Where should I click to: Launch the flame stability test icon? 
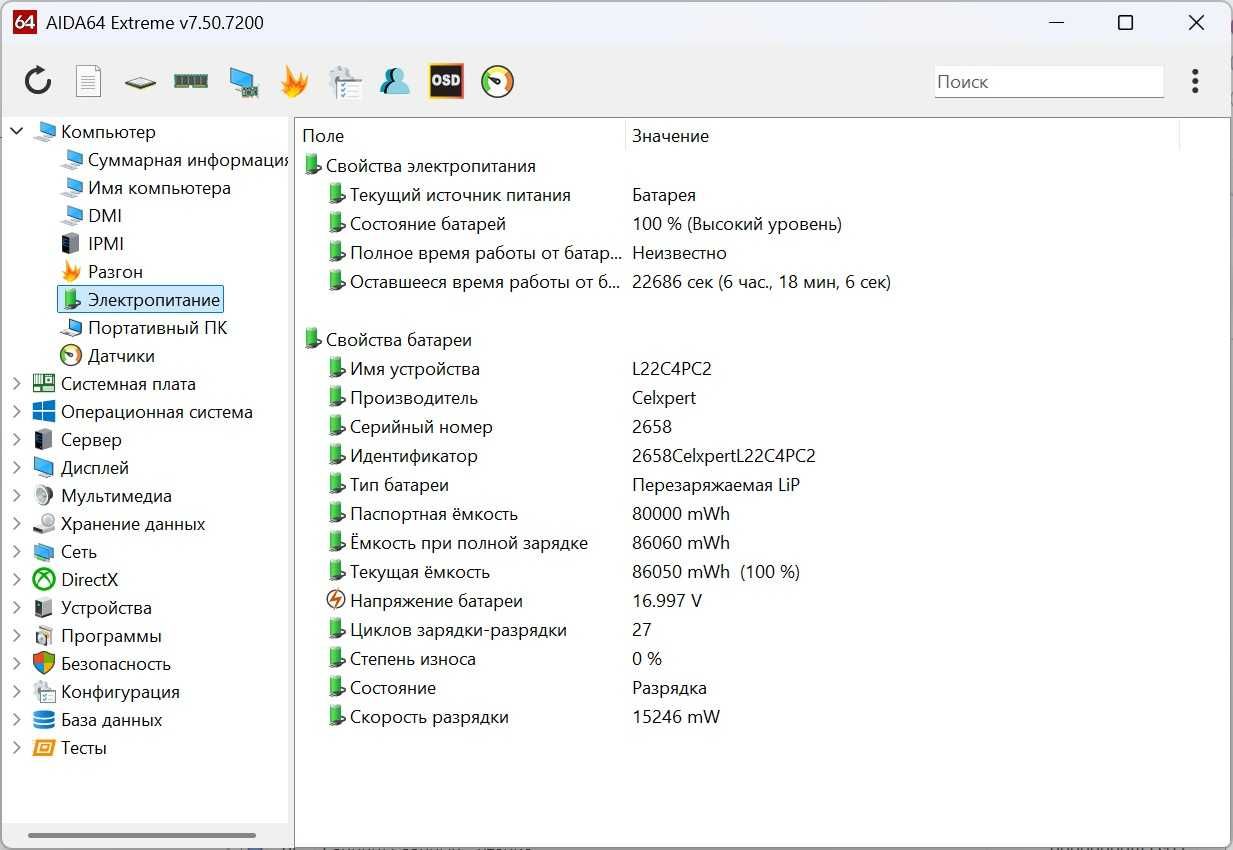294,81
